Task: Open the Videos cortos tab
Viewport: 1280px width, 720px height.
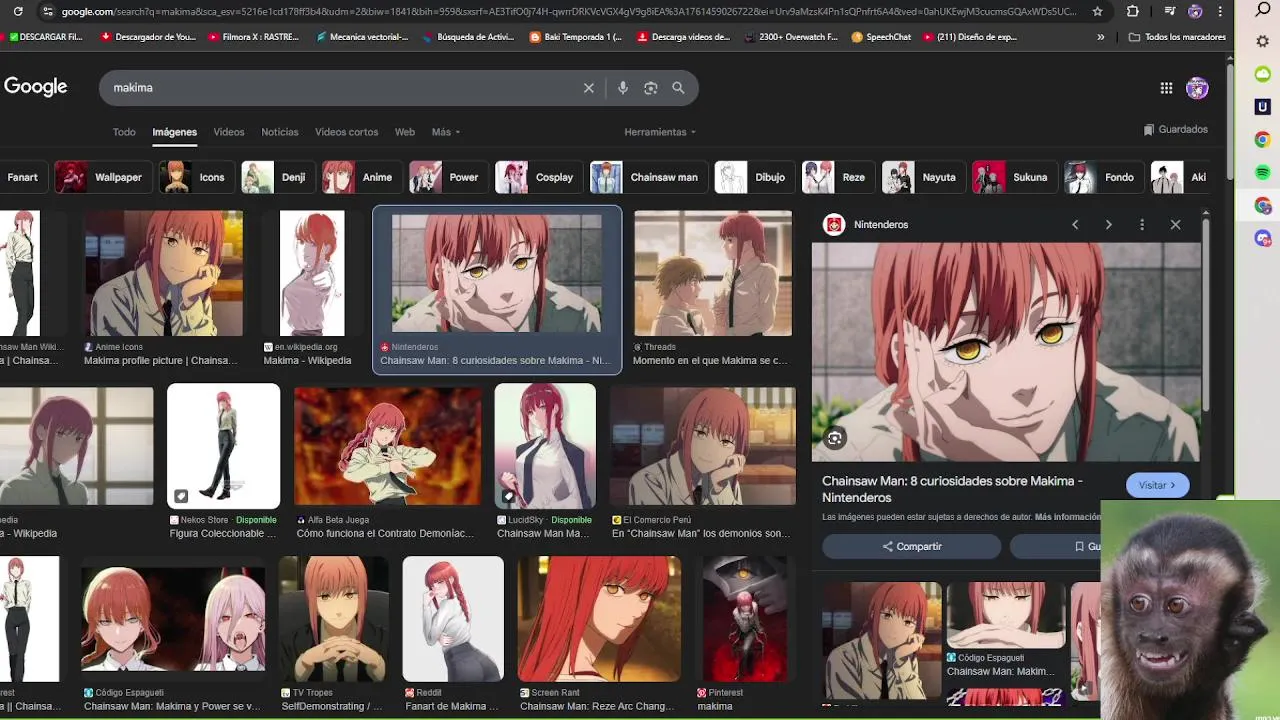Action: 346,132
